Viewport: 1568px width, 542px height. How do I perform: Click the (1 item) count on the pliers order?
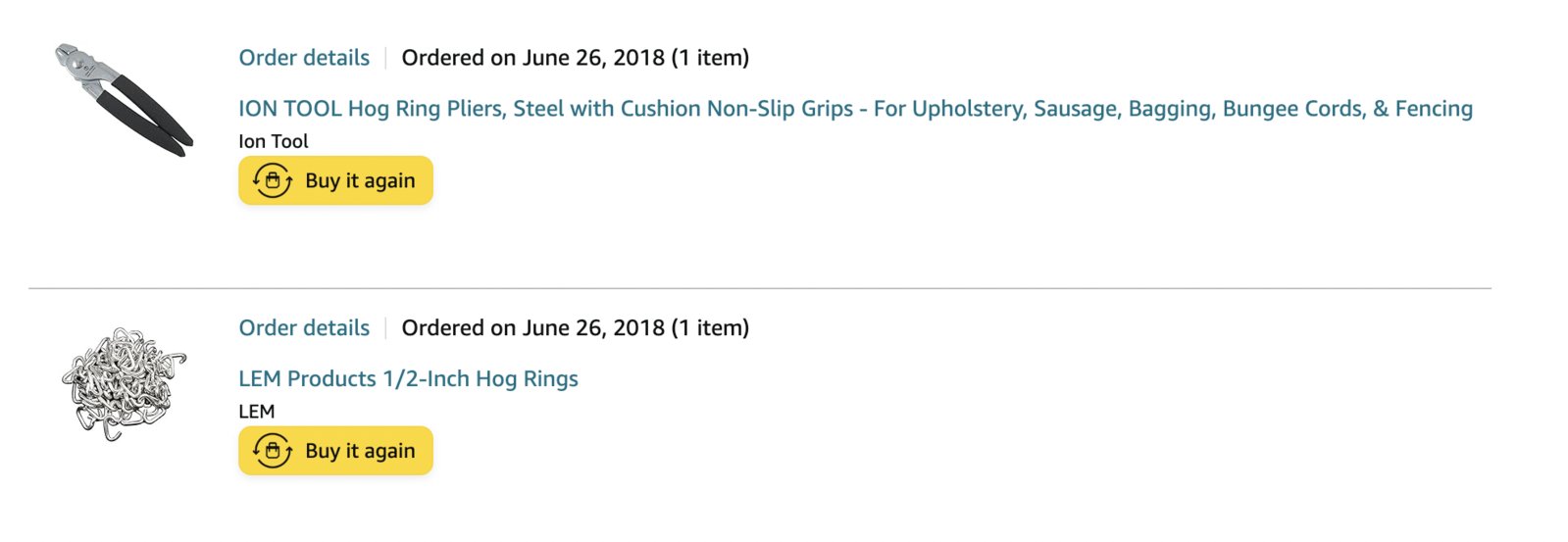point(710,58)
